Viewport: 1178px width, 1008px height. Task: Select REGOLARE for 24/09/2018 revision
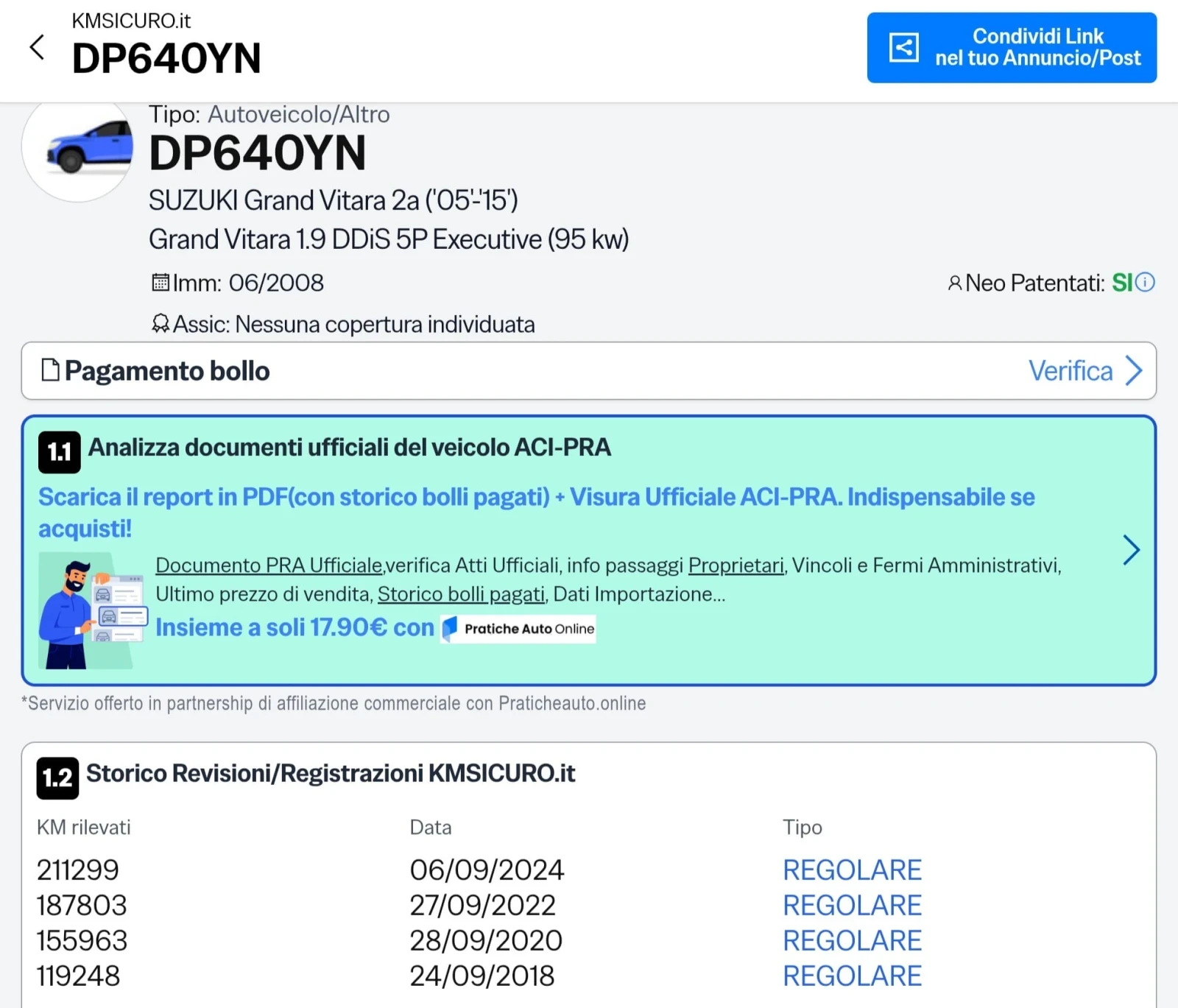852,976
